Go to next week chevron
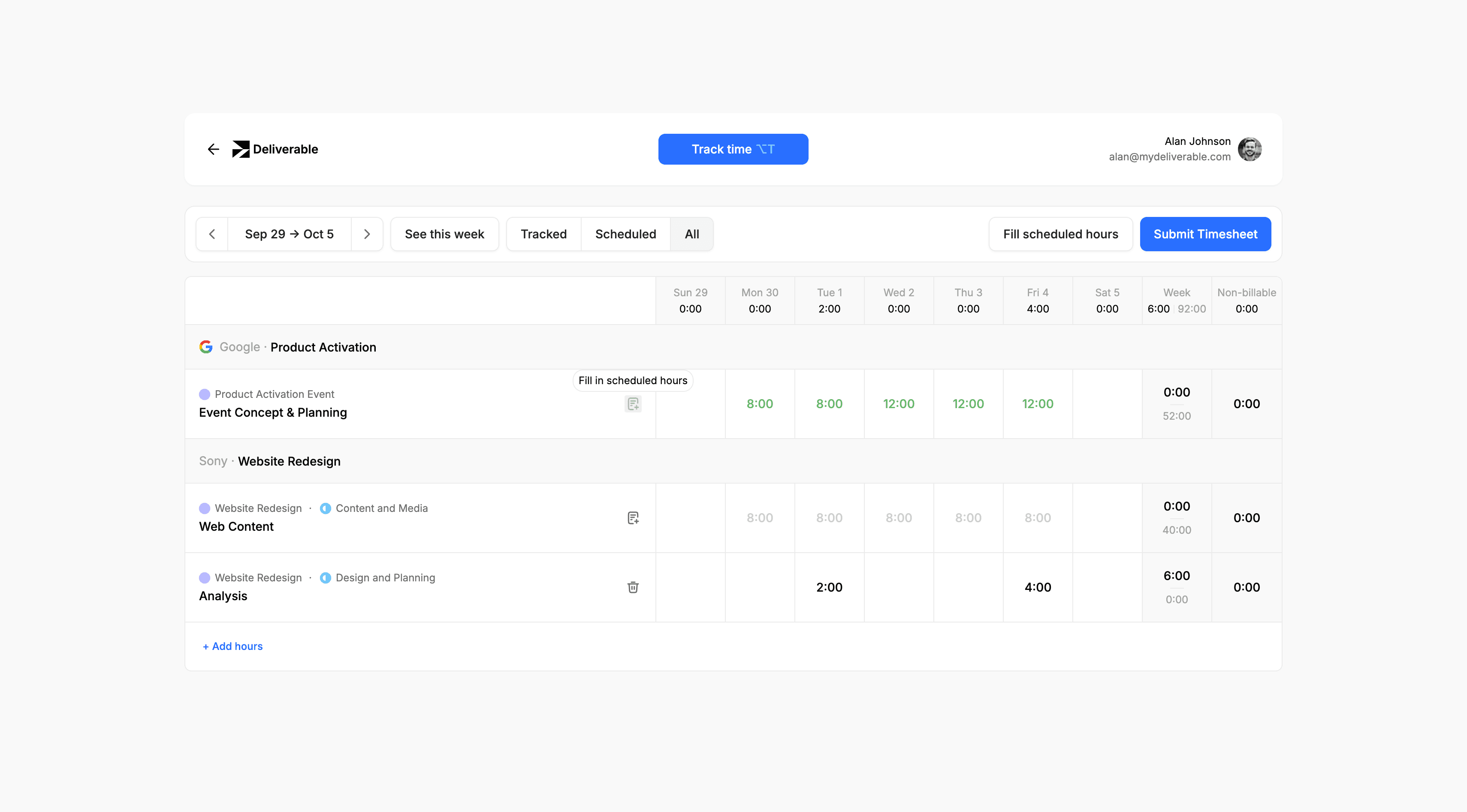 click(x=367, y=234)
